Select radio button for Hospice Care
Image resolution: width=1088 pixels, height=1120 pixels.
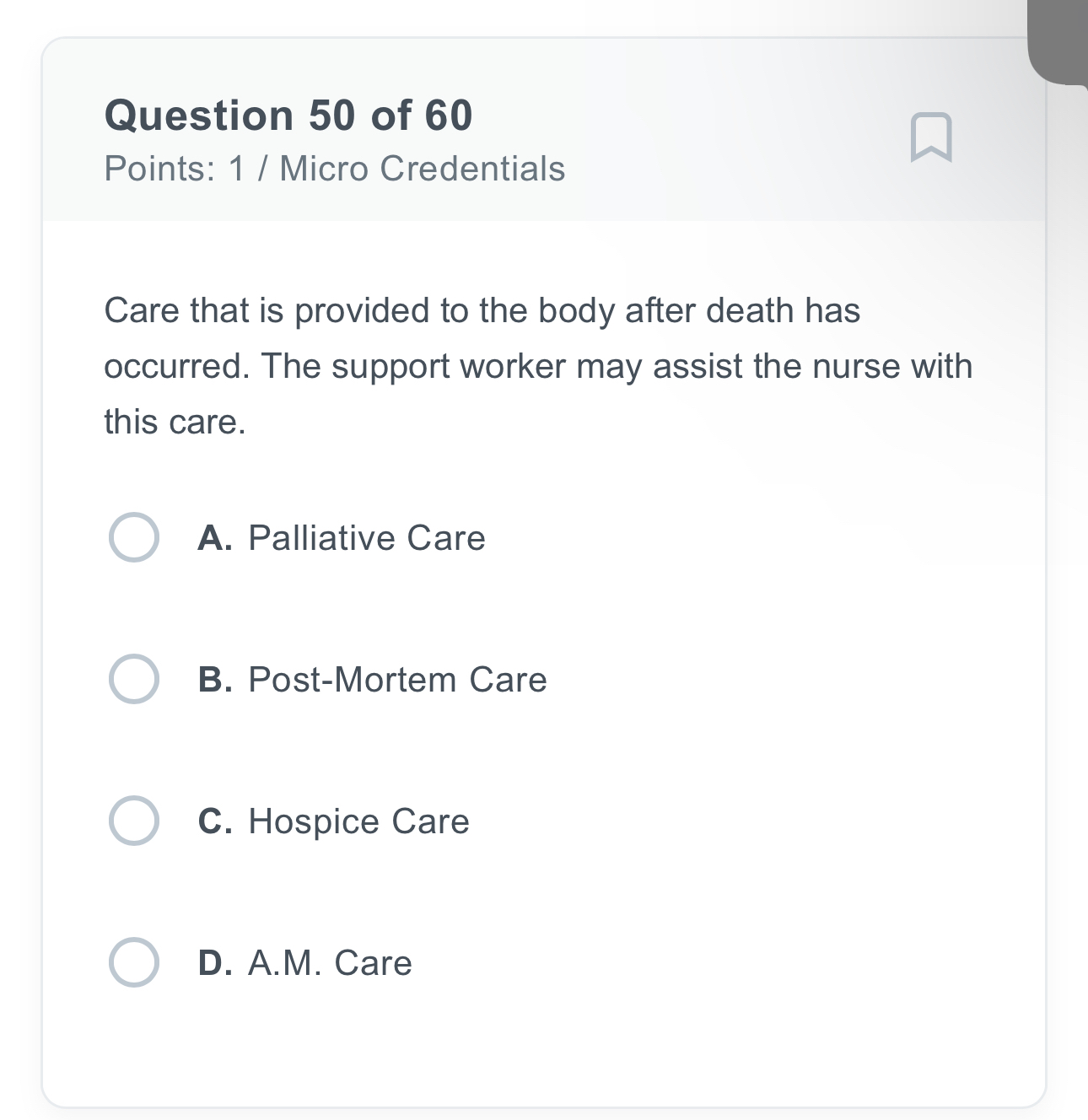[x=134, y=821]
